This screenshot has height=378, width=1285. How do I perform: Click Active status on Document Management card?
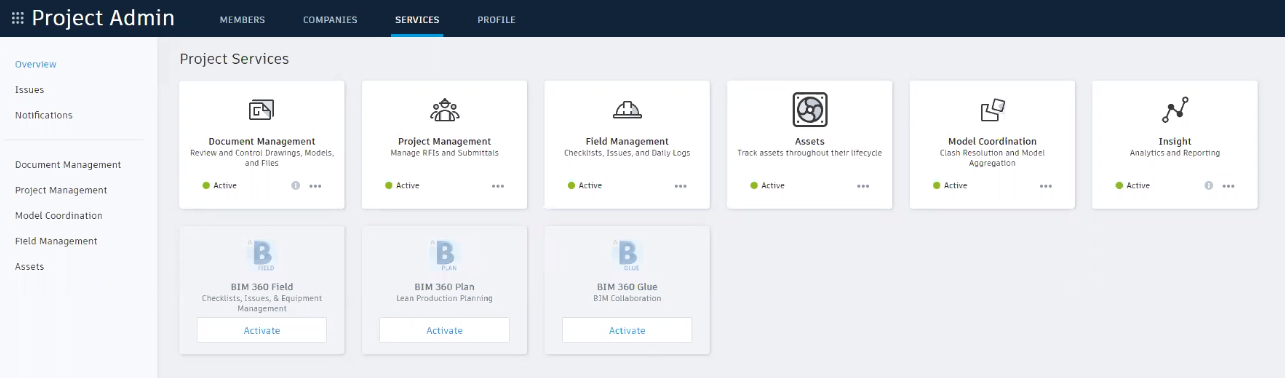pos(220,186)
